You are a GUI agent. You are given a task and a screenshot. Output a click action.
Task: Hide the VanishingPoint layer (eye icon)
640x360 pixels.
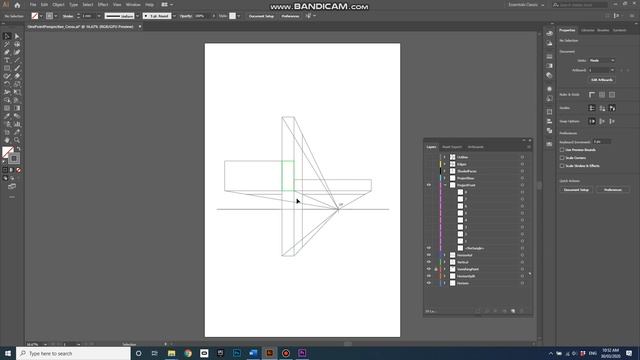click(x=429, y=269)
